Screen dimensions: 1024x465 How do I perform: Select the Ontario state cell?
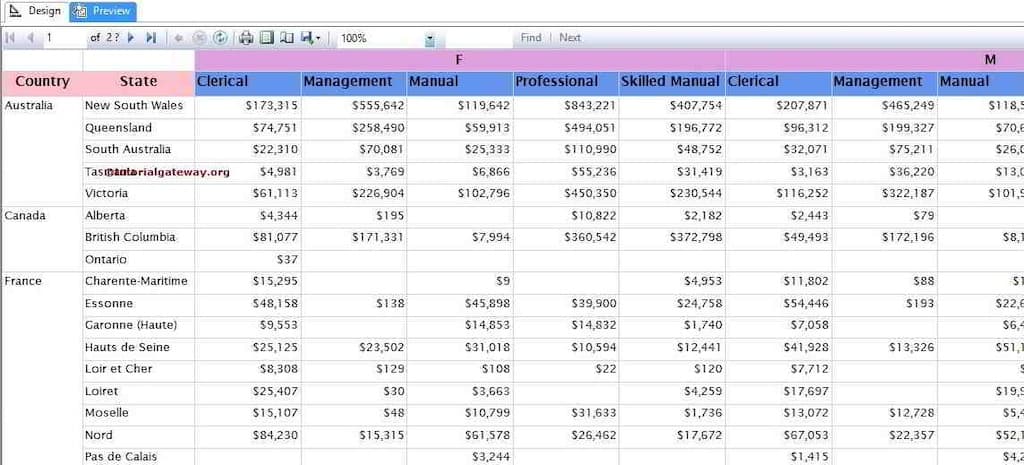coord(138,260)
